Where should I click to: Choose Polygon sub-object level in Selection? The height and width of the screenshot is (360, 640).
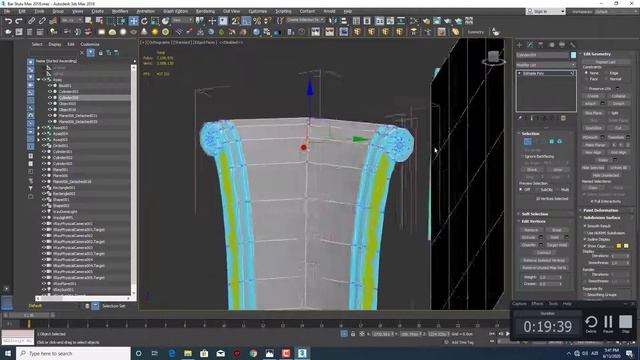tap(551, 142)
